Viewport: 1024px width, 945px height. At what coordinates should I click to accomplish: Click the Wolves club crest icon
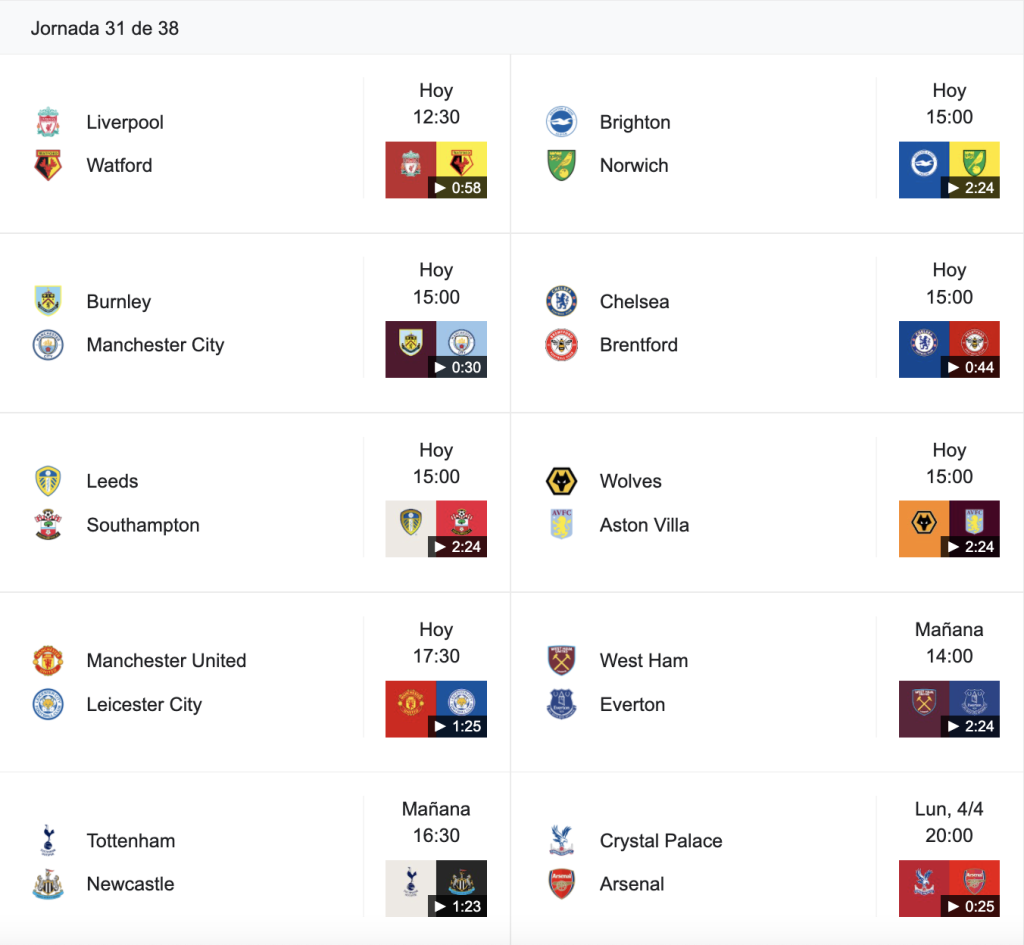point(561,481)
